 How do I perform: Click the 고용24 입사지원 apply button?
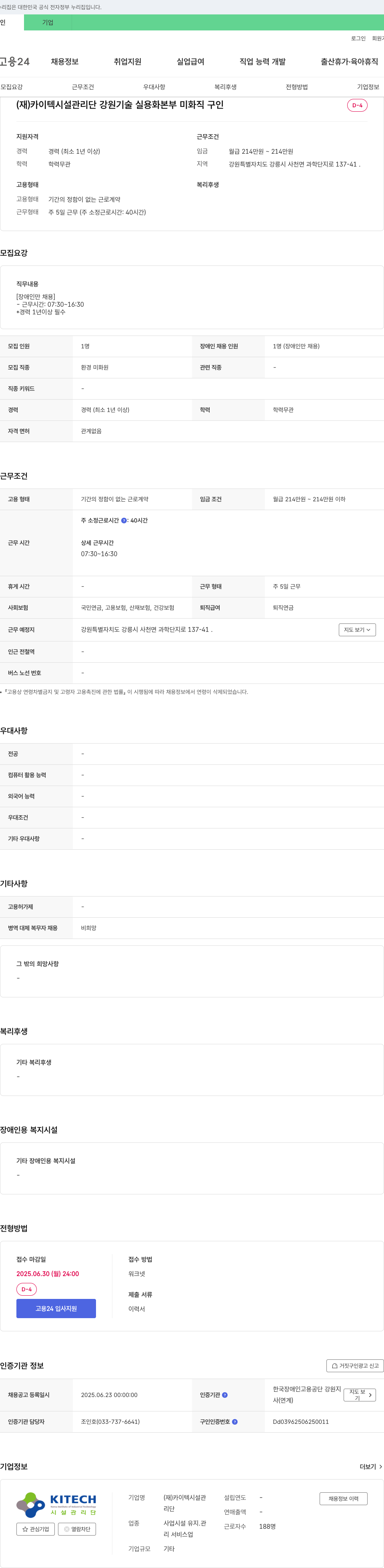pyautogui.click(x=56, y=1308)
